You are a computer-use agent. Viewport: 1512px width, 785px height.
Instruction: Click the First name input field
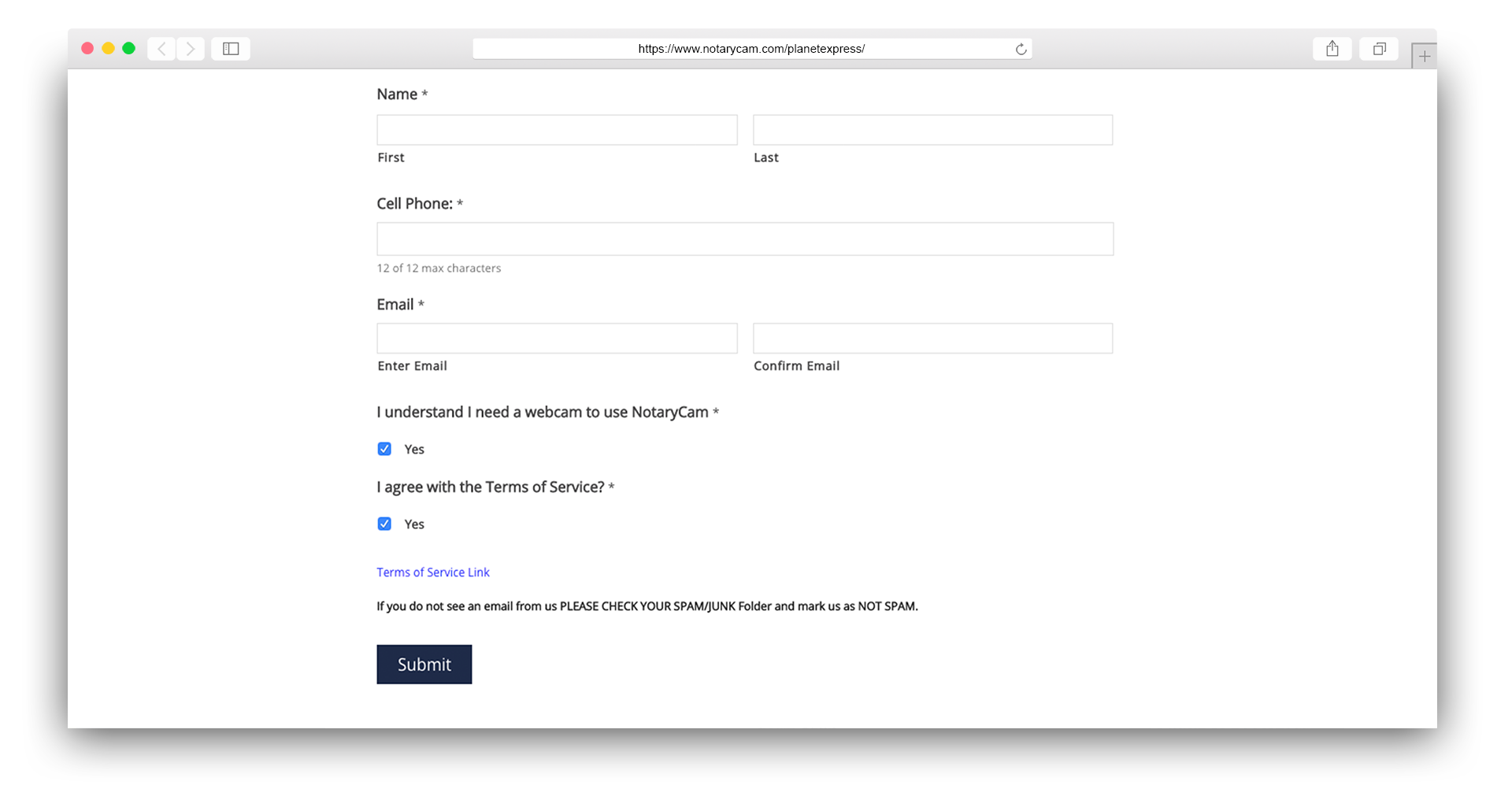(x=556, y=129)
